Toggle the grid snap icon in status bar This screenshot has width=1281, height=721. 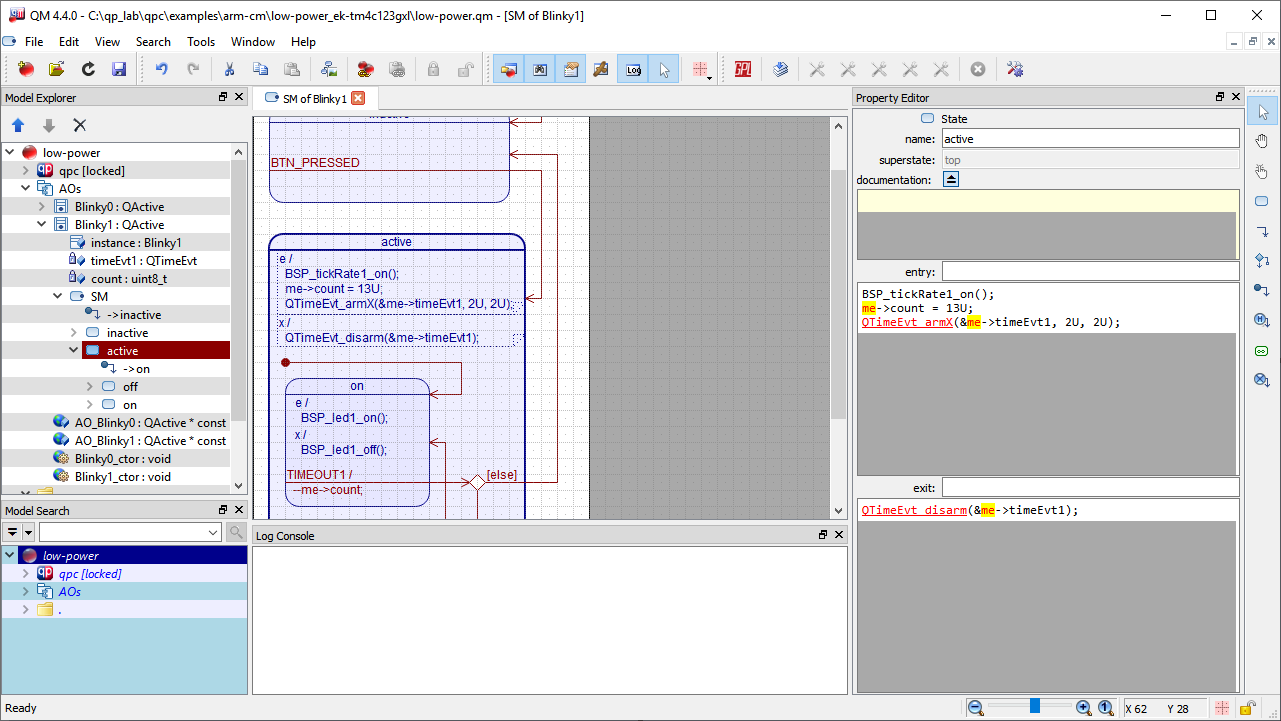1222,708
